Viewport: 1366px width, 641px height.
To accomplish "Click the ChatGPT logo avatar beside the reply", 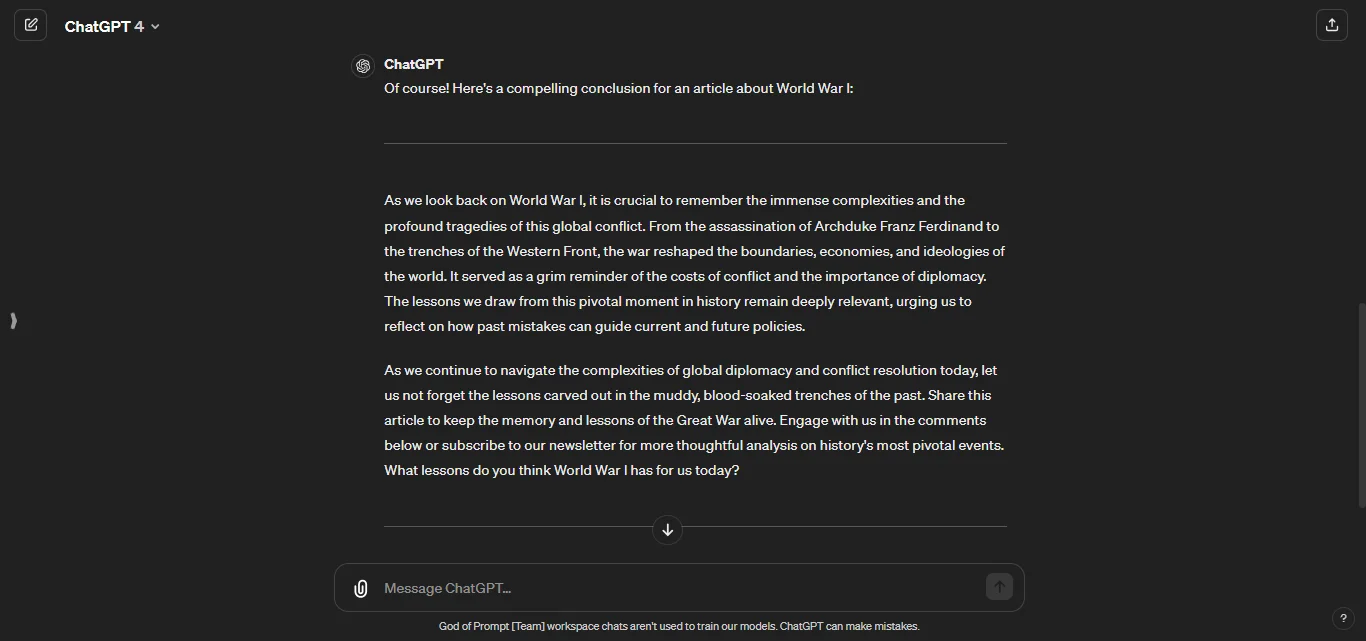I will [x=363, y=65].
